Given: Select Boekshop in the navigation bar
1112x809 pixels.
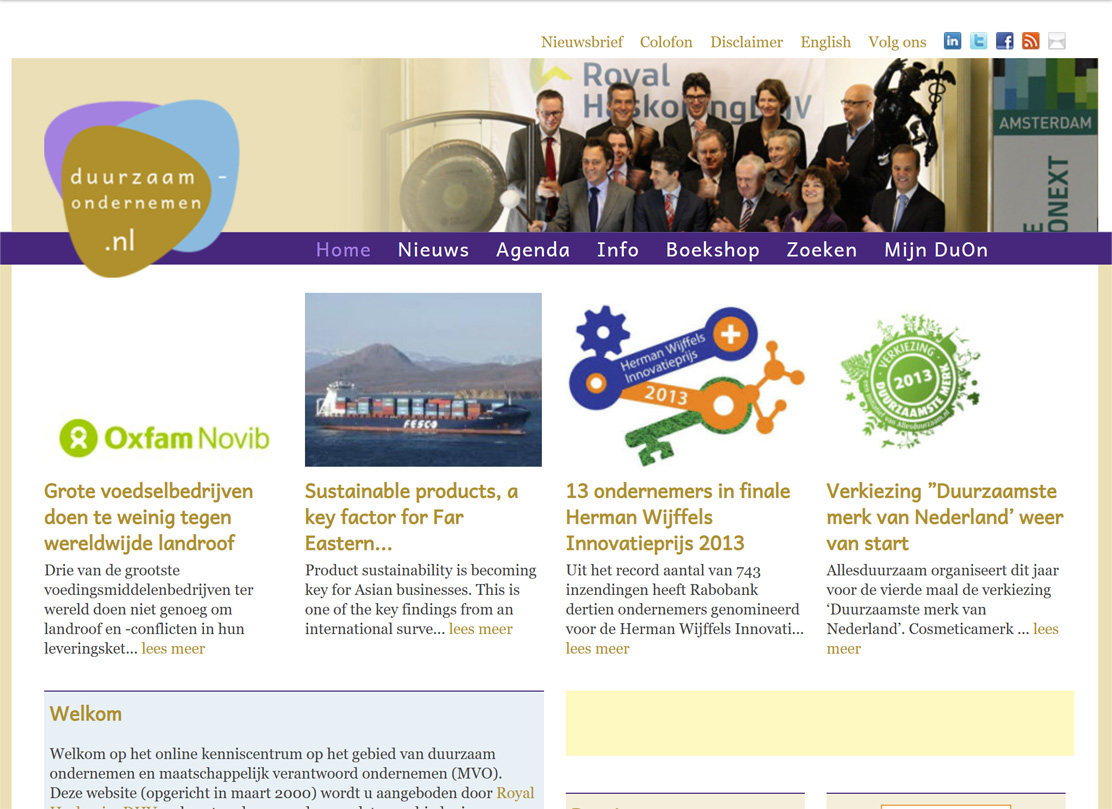Looking at the screenshot, I should click(712, 250).
